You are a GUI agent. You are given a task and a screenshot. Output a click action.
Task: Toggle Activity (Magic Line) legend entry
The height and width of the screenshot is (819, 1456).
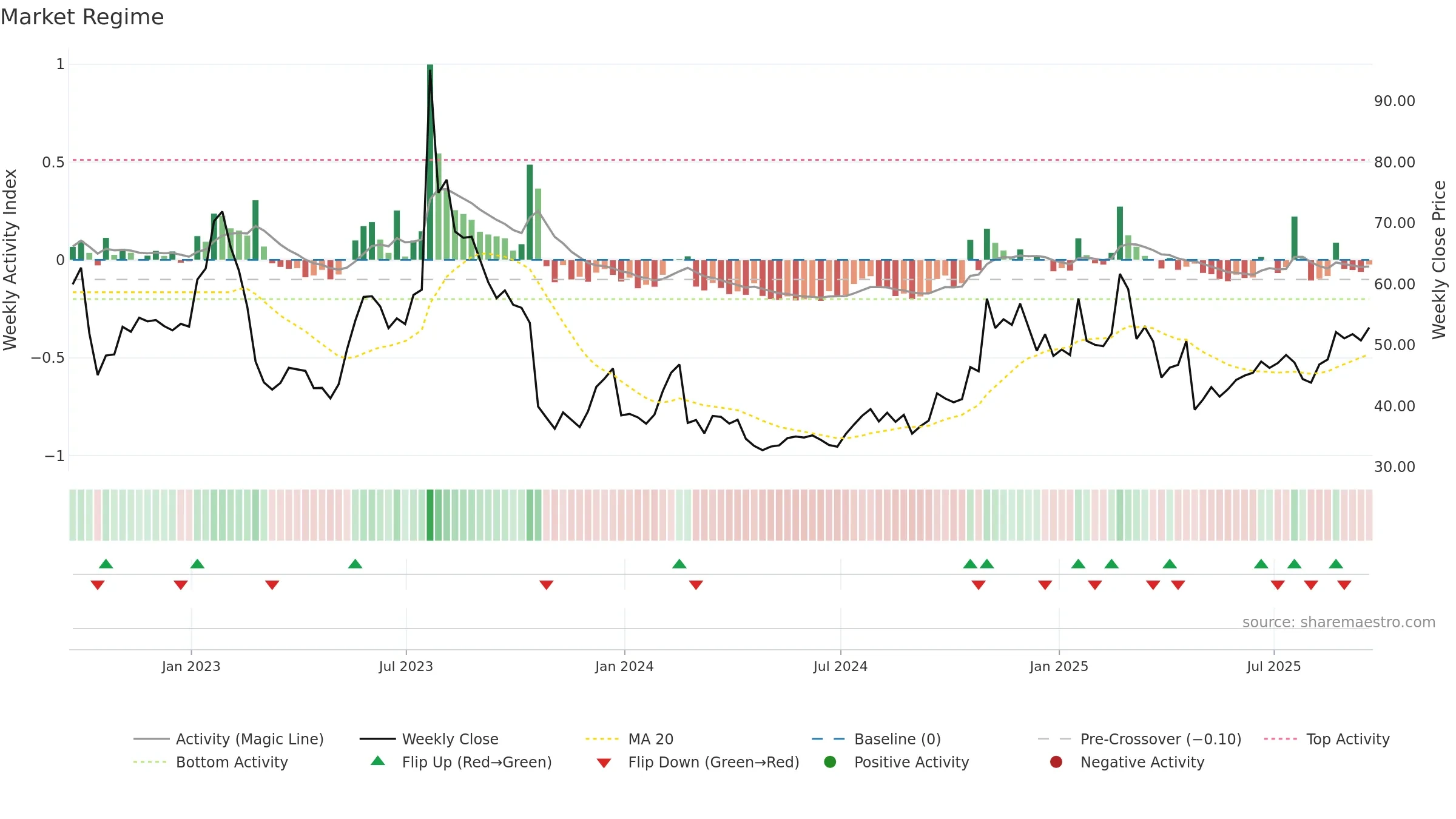(x=229, y=739)
